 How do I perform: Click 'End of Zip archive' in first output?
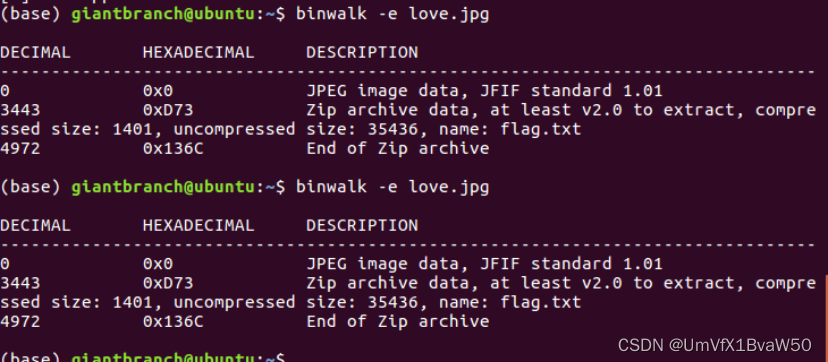(x=398, y=148)
